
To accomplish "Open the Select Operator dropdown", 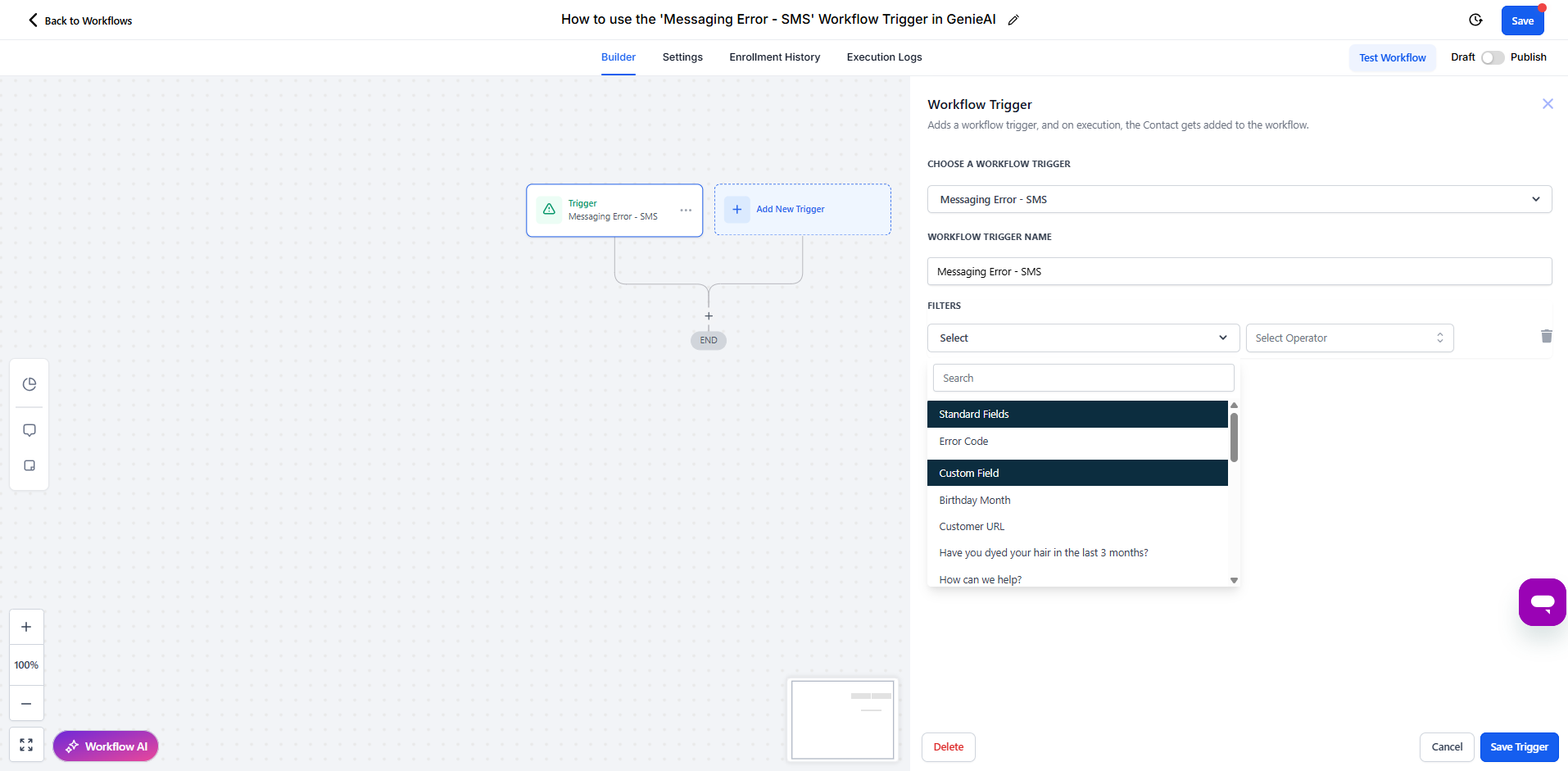I will [1348, 338].
